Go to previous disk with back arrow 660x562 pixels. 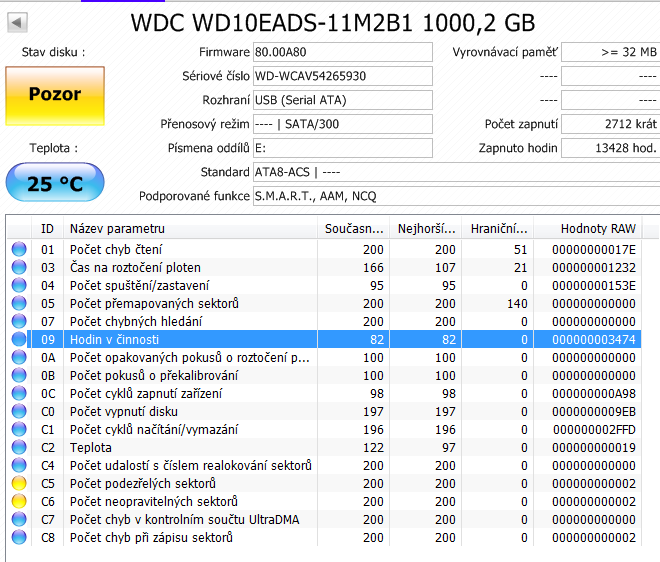(x=17, y=22)
